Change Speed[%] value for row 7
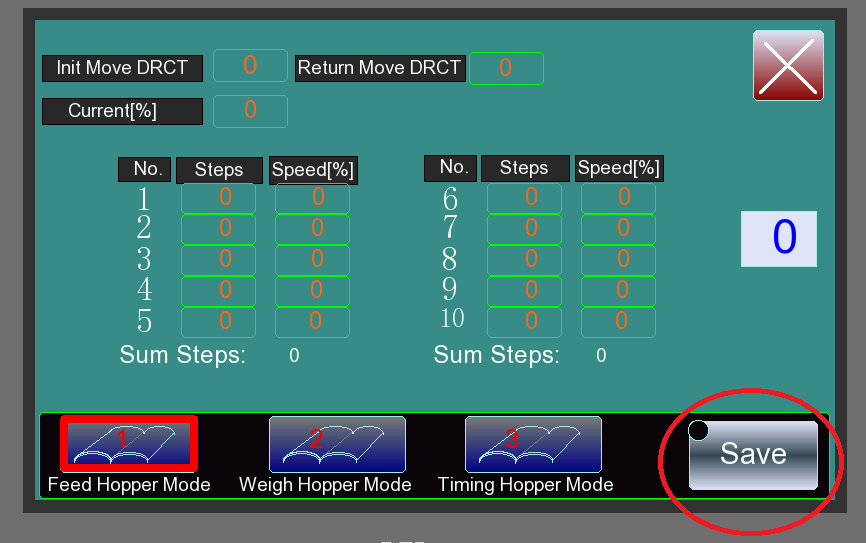This screenshot has height=543, width=866. [x=618, y=229]
